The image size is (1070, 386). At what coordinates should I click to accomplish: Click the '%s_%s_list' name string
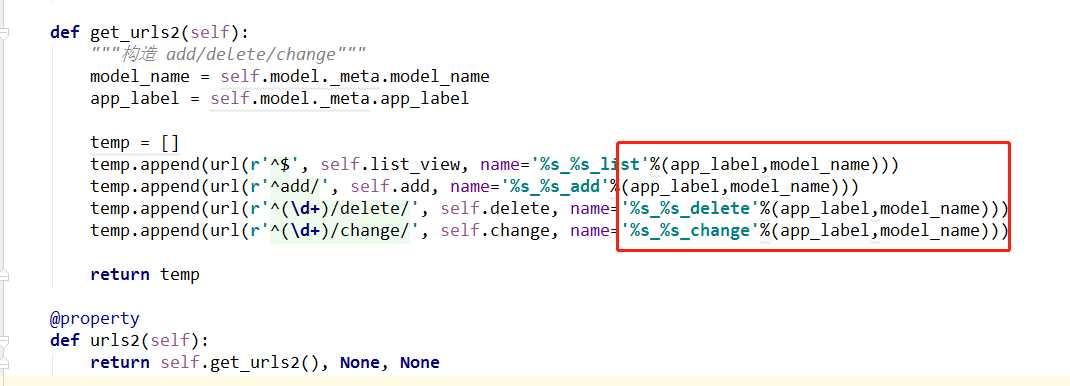point(590,164)
